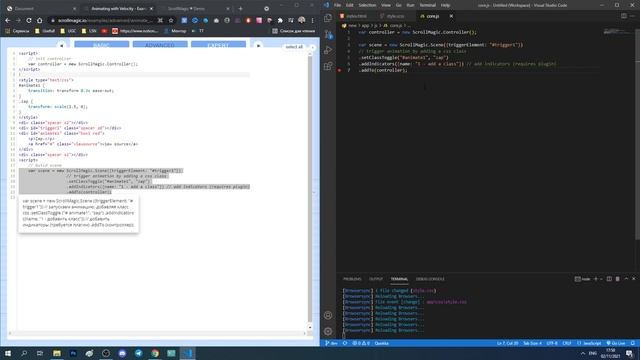Open the Windows Start menu
This screenshot has height=360, width=640.
pos(8,353)
